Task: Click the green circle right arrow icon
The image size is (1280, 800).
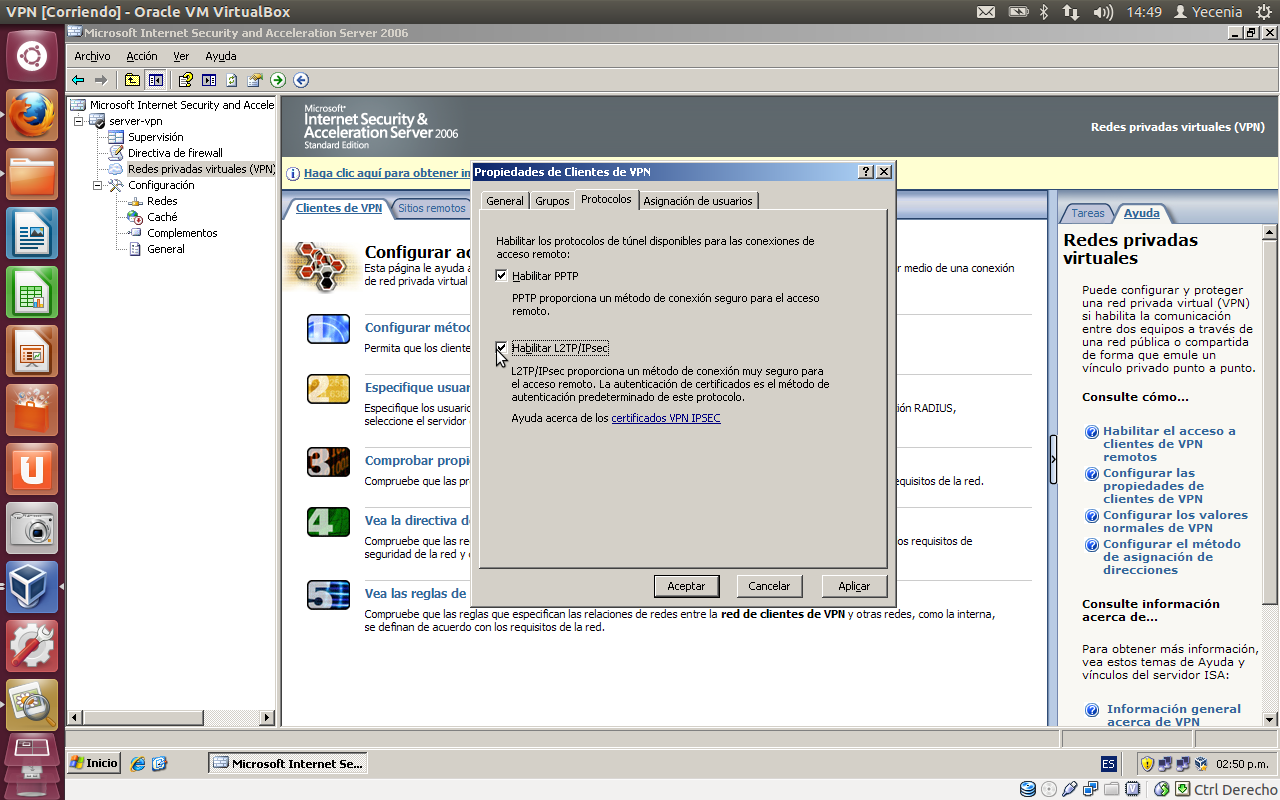Action: pos(278,80)
